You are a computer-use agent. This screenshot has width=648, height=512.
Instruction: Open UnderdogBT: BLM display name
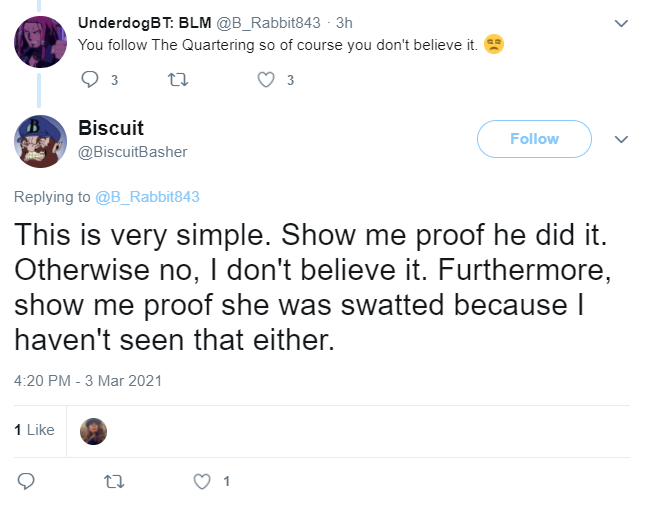145,23
